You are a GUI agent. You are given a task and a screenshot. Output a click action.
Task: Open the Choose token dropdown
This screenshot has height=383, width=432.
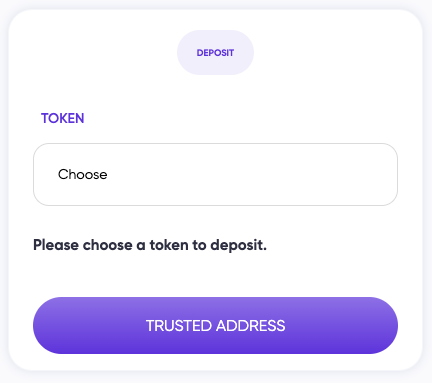[x=215, y=174]
